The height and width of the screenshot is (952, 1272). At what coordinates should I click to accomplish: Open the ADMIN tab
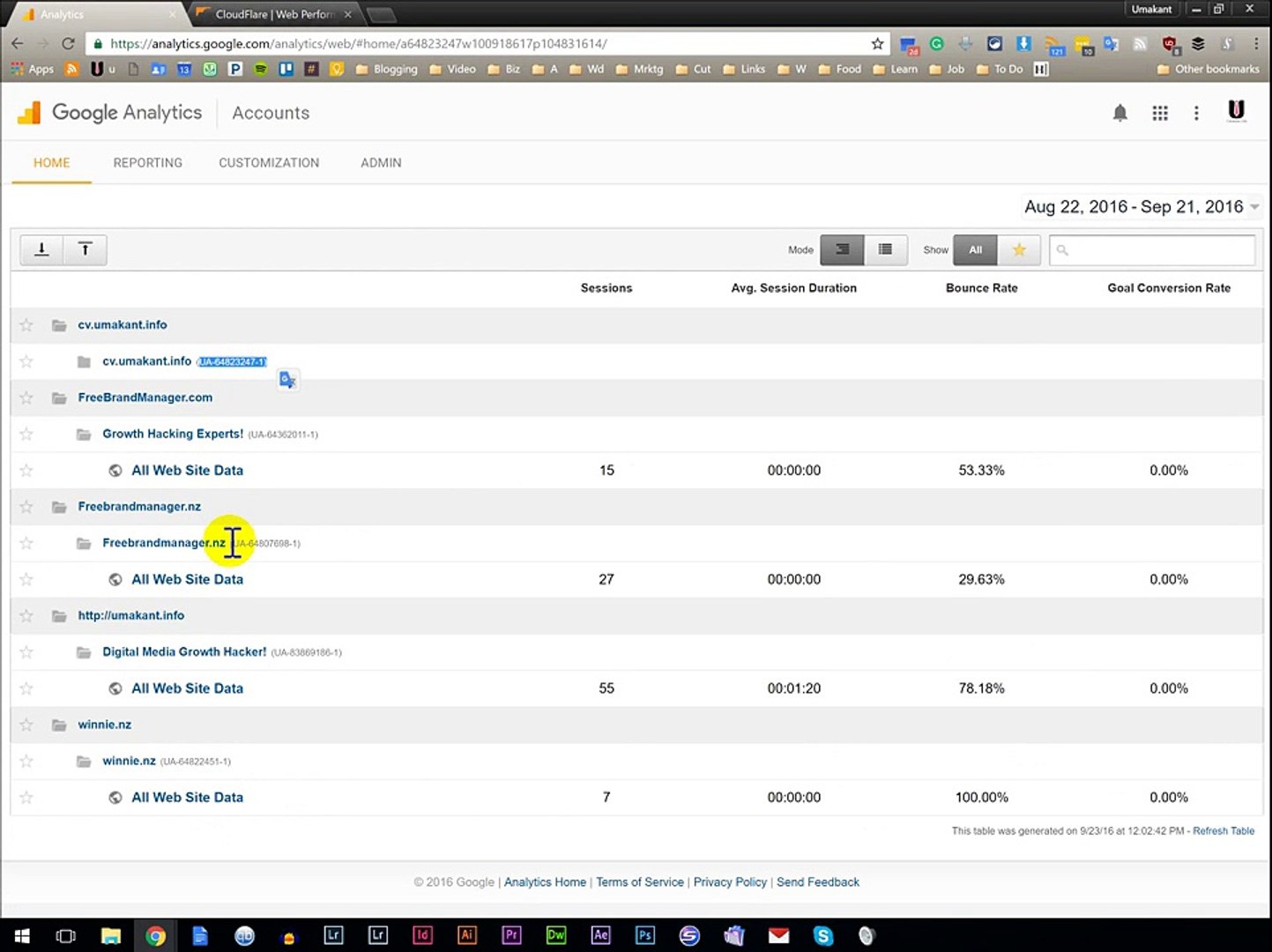pyautogui.click(x=381, y=163)
